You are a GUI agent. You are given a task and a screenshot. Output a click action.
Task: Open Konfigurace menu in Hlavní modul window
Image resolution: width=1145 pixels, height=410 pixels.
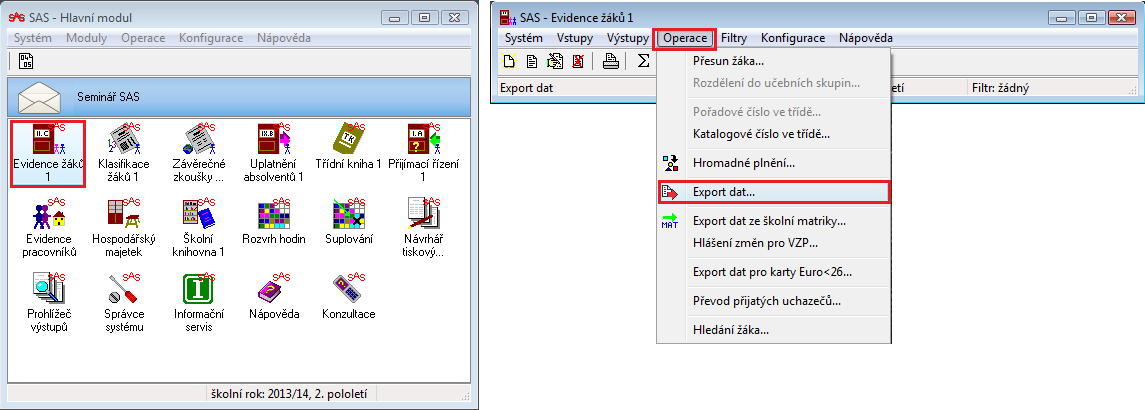[x=211, y=38]
